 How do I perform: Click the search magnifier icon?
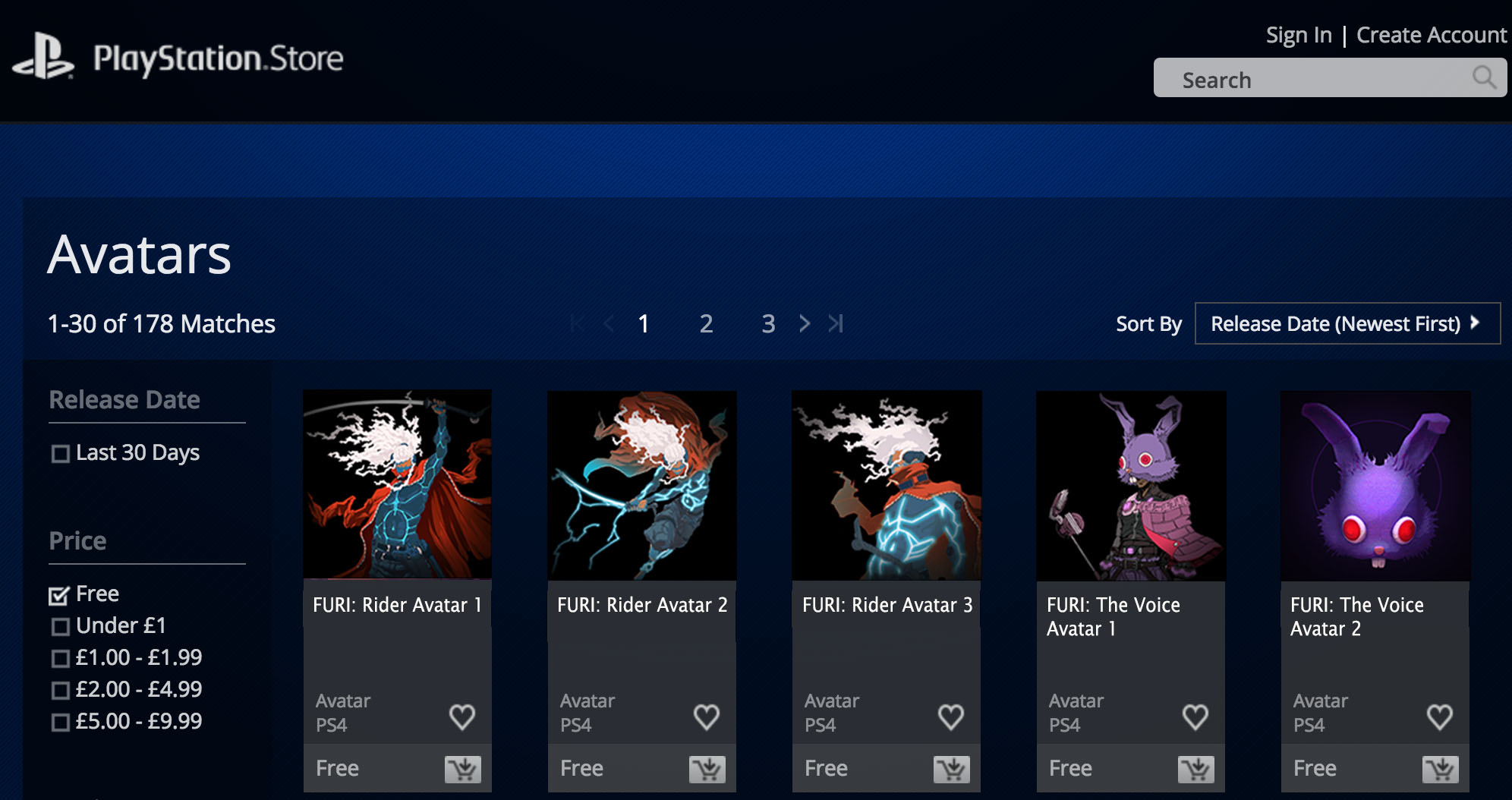(1484, 77)
